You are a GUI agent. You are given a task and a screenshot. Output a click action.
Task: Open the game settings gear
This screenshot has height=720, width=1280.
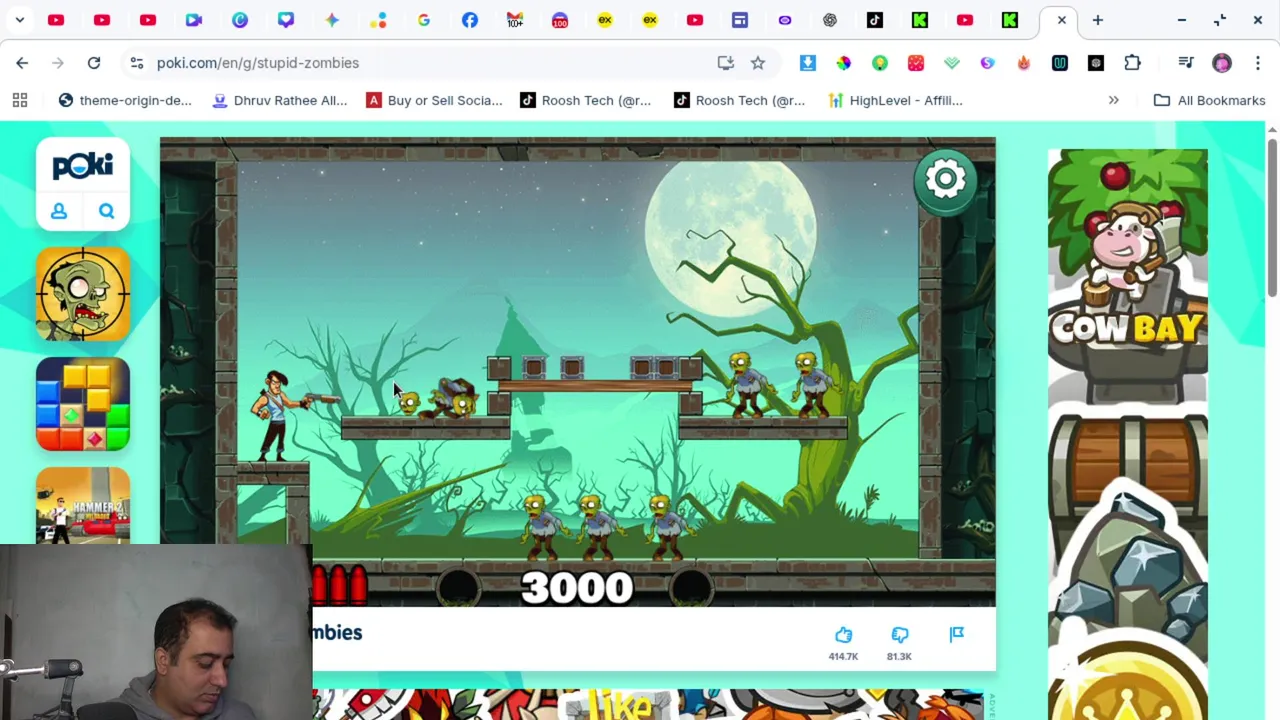click(x=945, y=180)
